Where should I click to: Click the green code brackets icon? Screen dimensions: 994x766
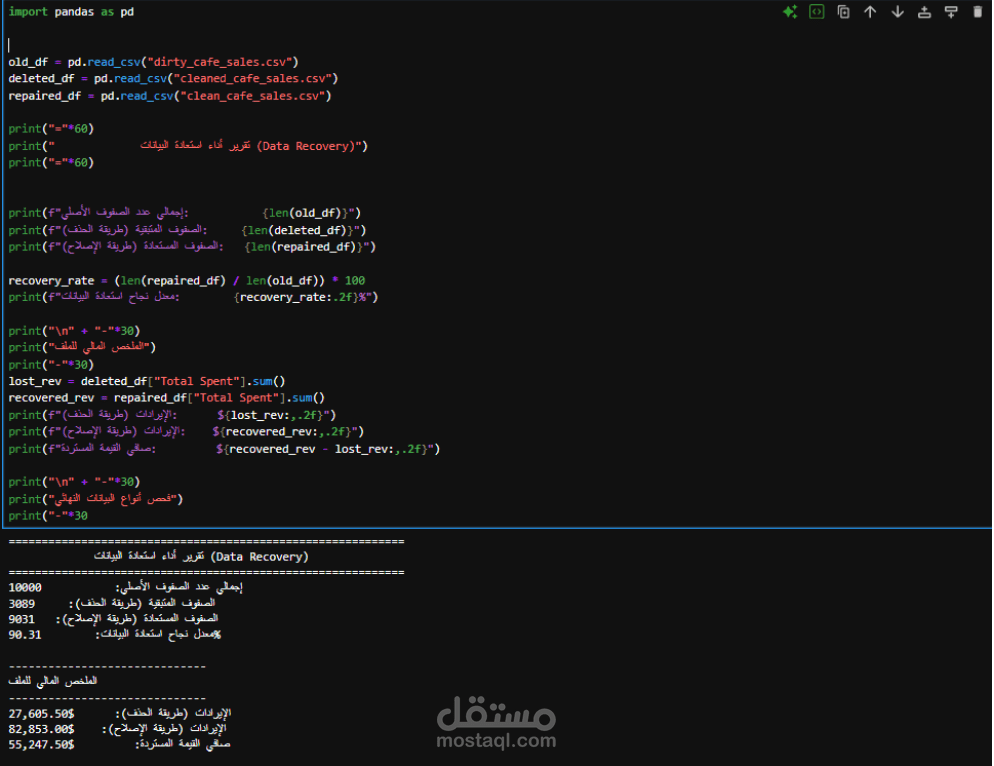pos(816,12)
